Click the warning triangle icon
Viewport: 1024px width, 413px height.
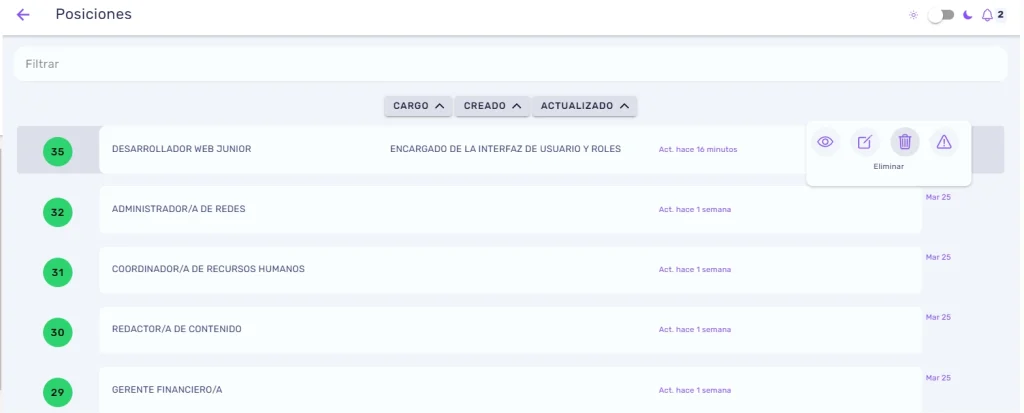click(944, 142)
